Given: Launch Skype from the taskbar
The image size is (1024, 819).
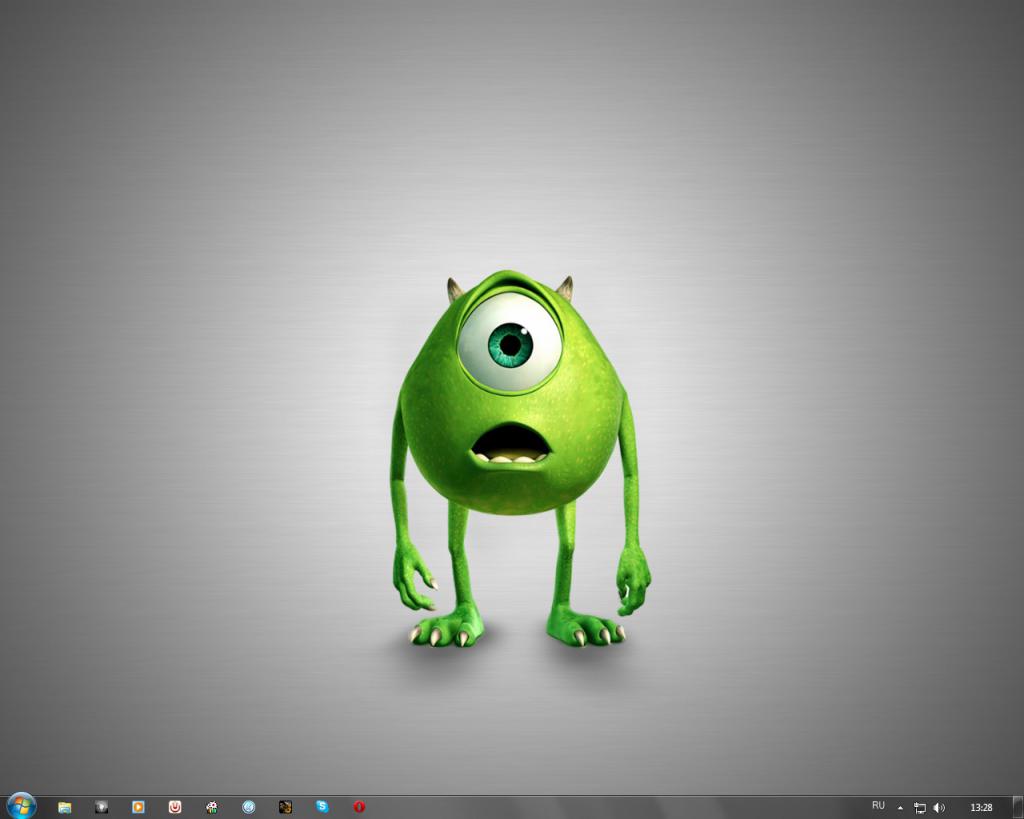Looking at the screenshot, I should point(322,807).
